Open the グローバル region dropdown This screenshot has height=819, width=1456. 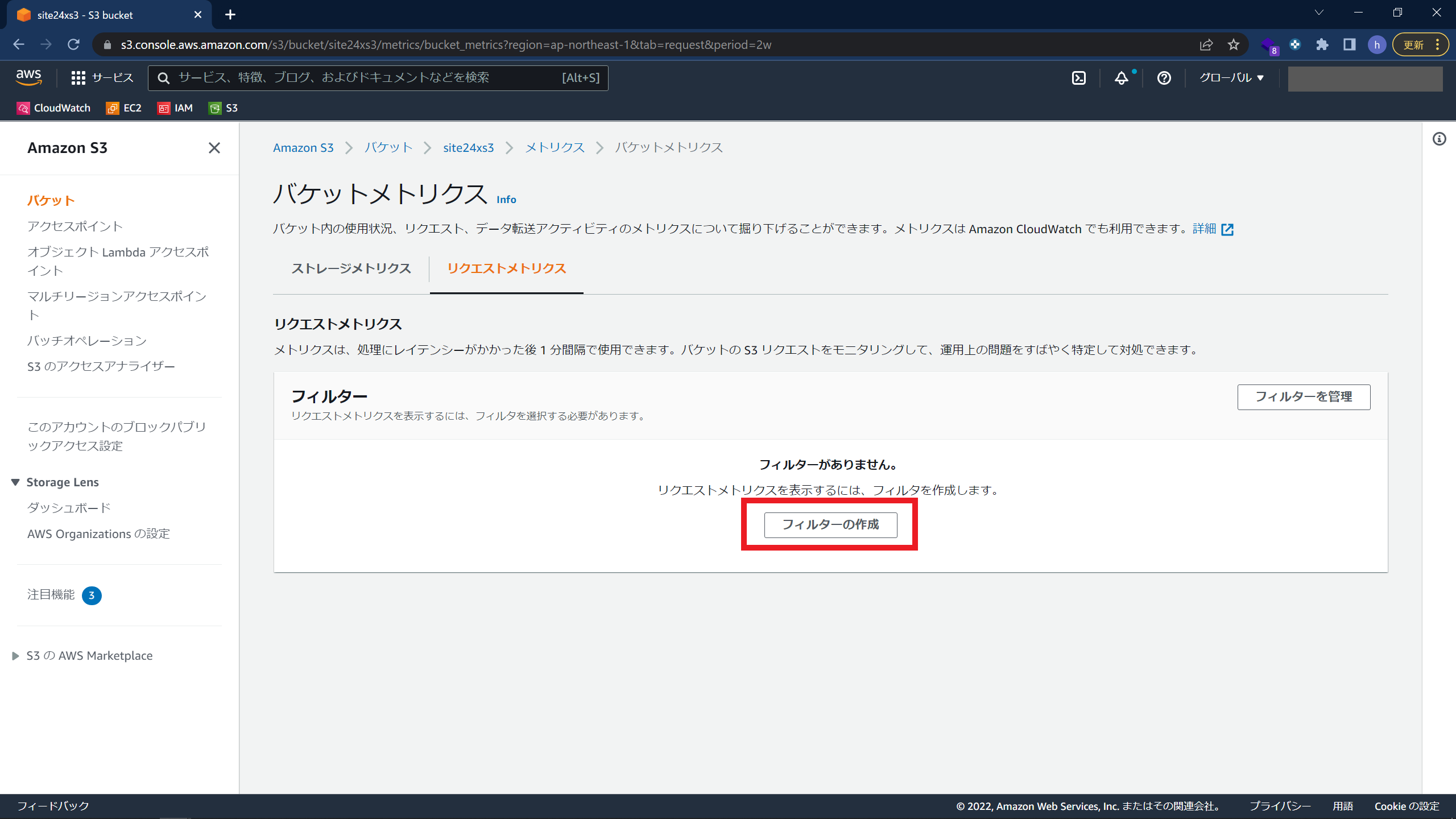[1231, 78]
